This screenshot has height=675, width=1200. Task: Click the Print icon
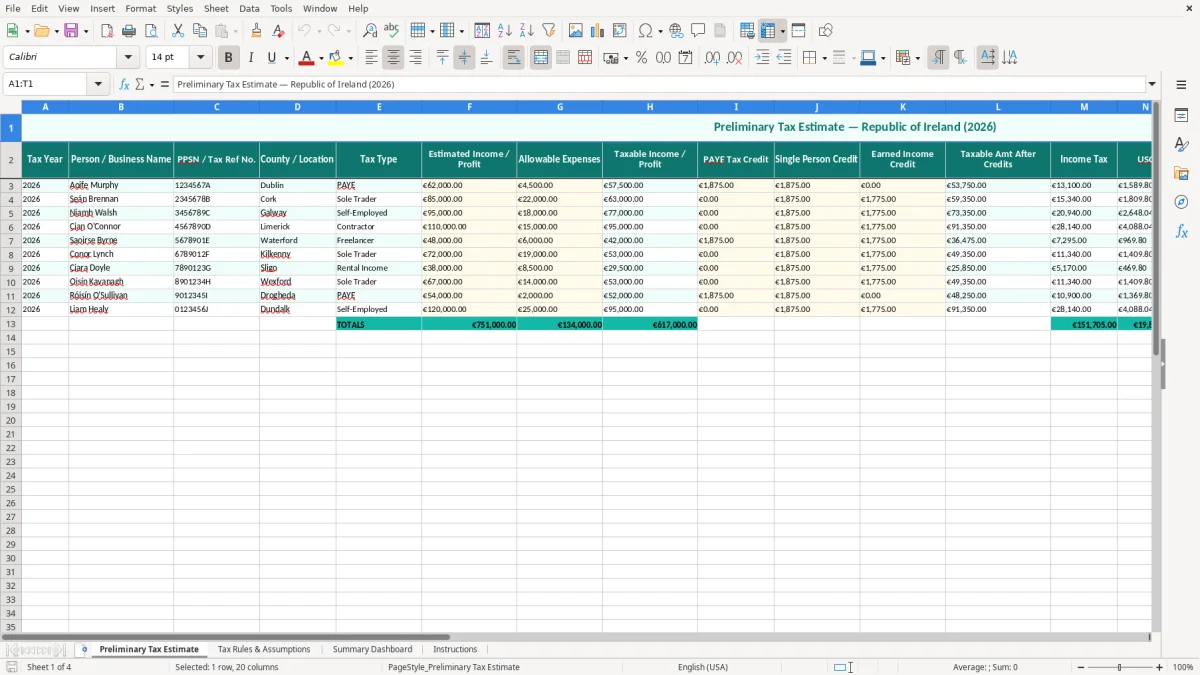tap(129, 31)
